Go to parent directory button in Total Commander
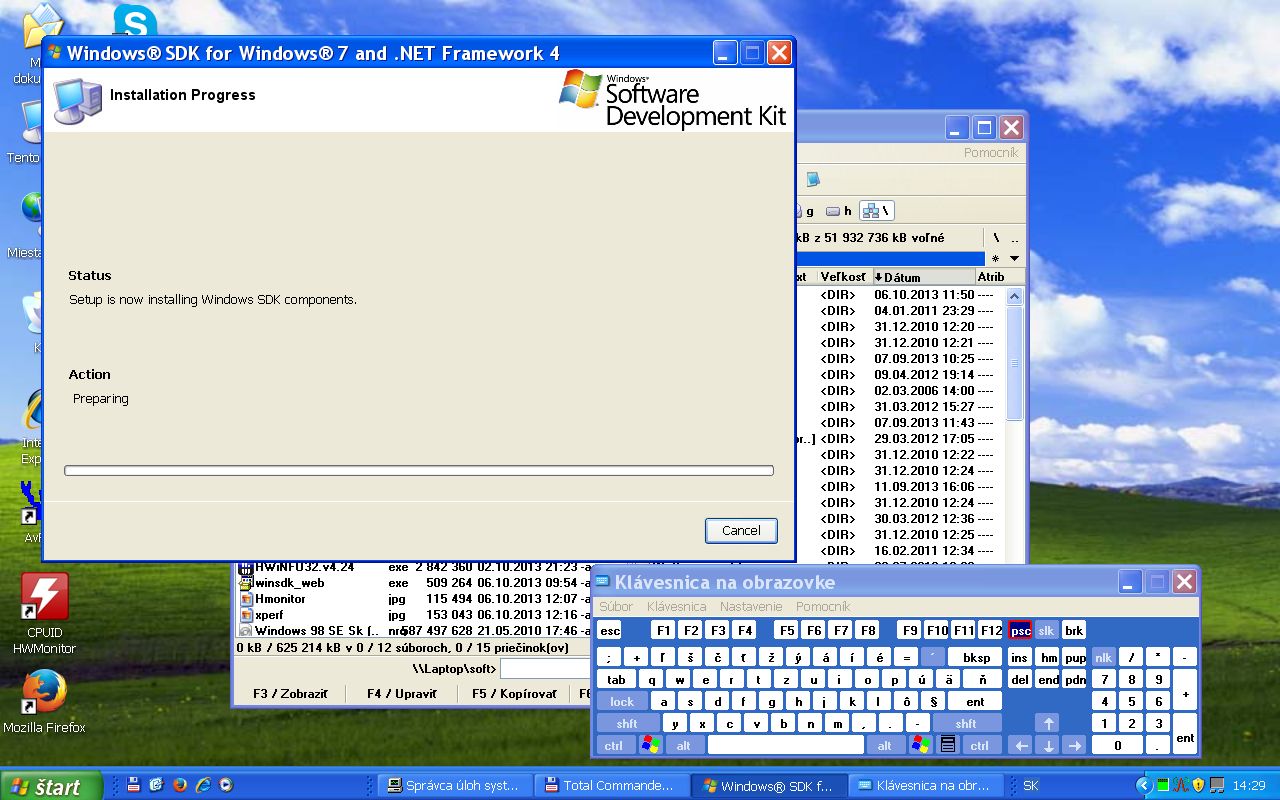1280x800 pixels. (1015, 238)
